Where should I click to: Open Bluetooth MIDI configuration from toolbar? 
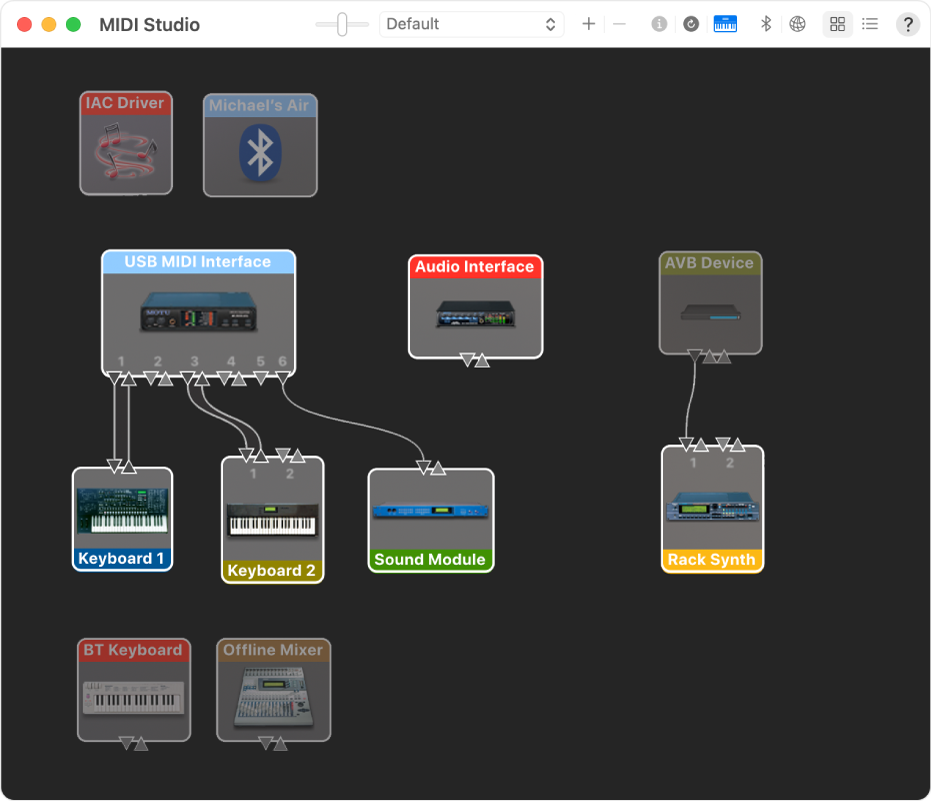coord(766,23)
